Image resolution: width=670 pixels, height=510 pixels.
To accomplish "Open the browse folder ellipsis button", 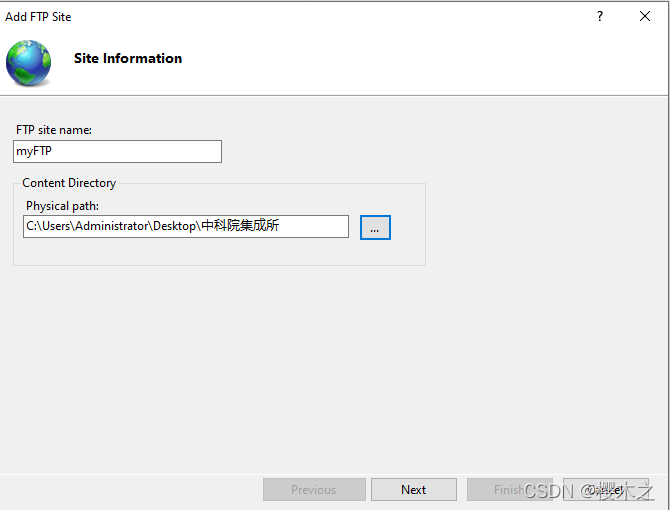I will click(x=375, y=227).
